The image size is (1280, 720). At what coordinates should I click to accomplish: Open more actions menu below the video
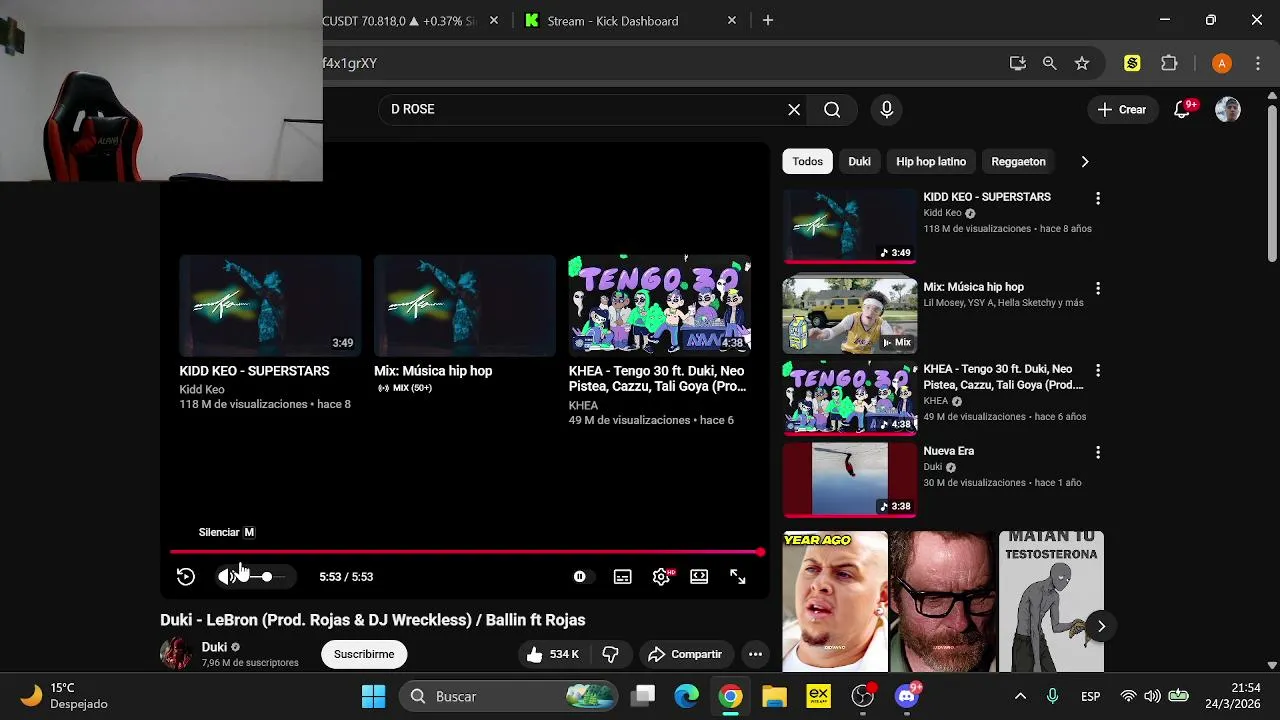[756, 654]
